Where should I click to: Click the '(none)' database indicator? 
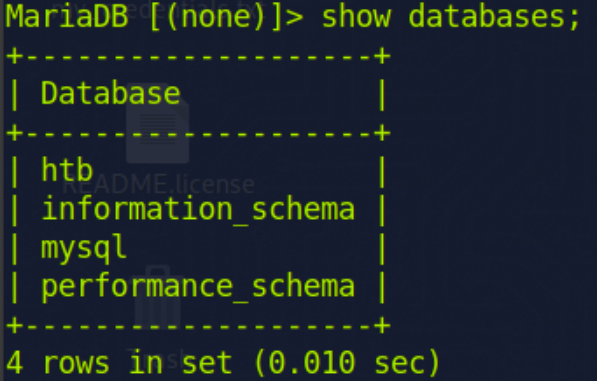click(x=216, y=16)
